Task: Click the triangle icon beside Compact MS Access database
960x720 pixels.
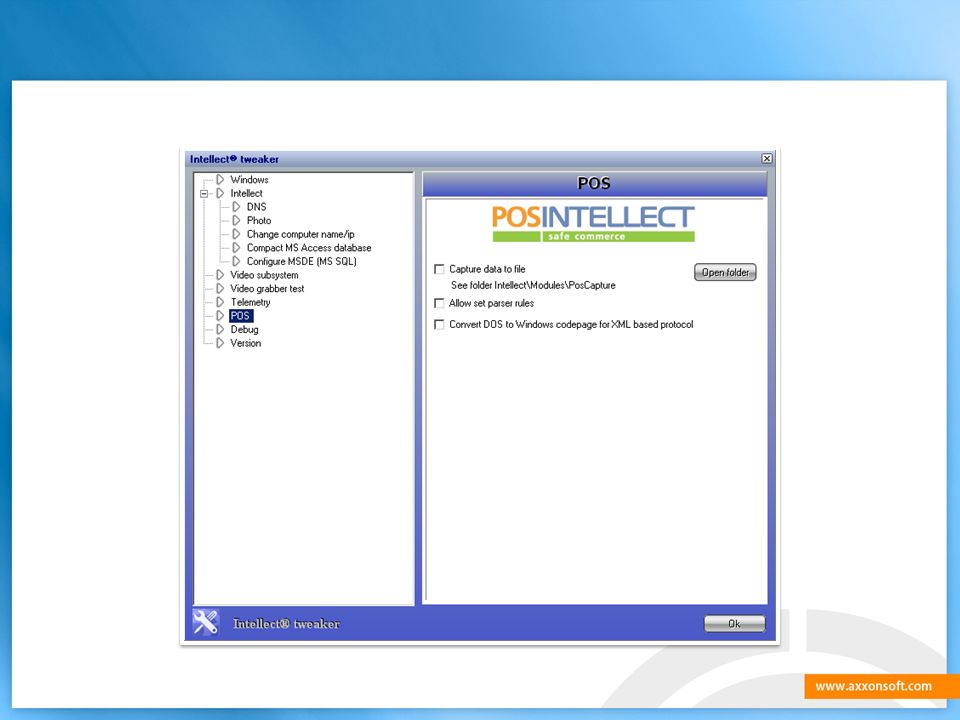Action: tap(236, 247)
